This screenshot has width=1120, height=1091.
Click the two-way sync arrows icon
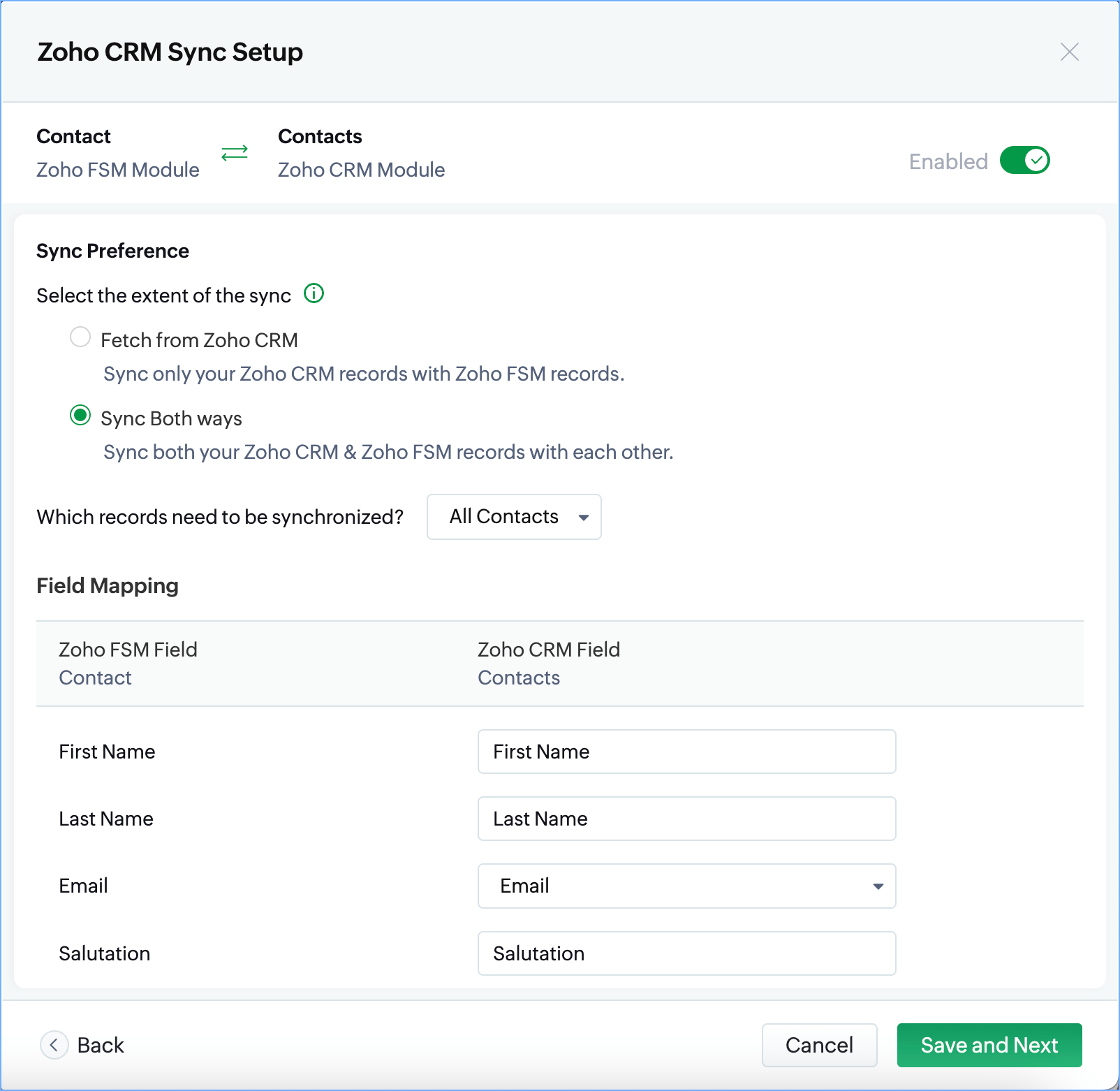click(x=235, y=152)
